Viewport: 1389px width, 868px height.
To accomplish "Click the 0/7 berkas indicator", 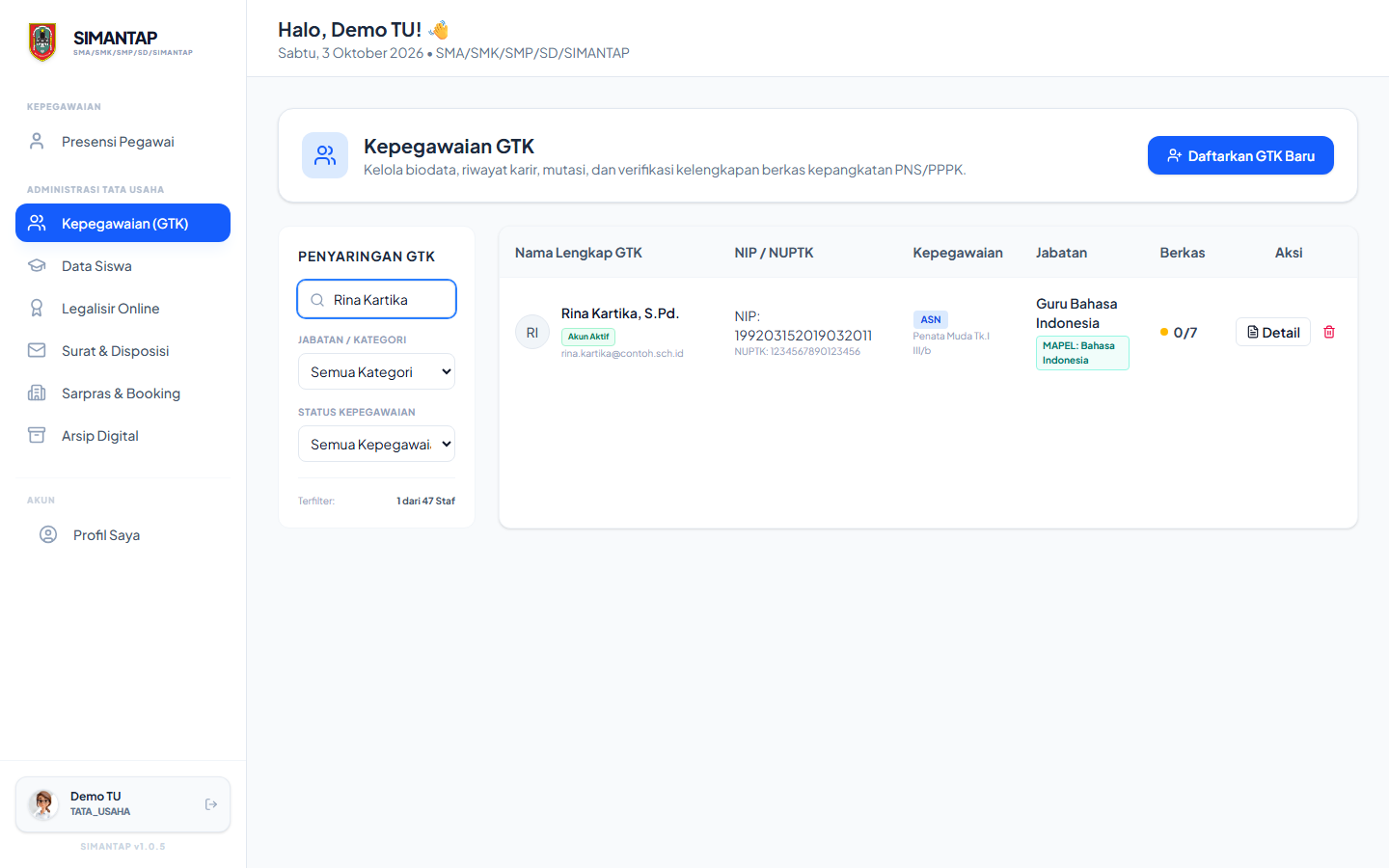I will tap(1179, 333).
